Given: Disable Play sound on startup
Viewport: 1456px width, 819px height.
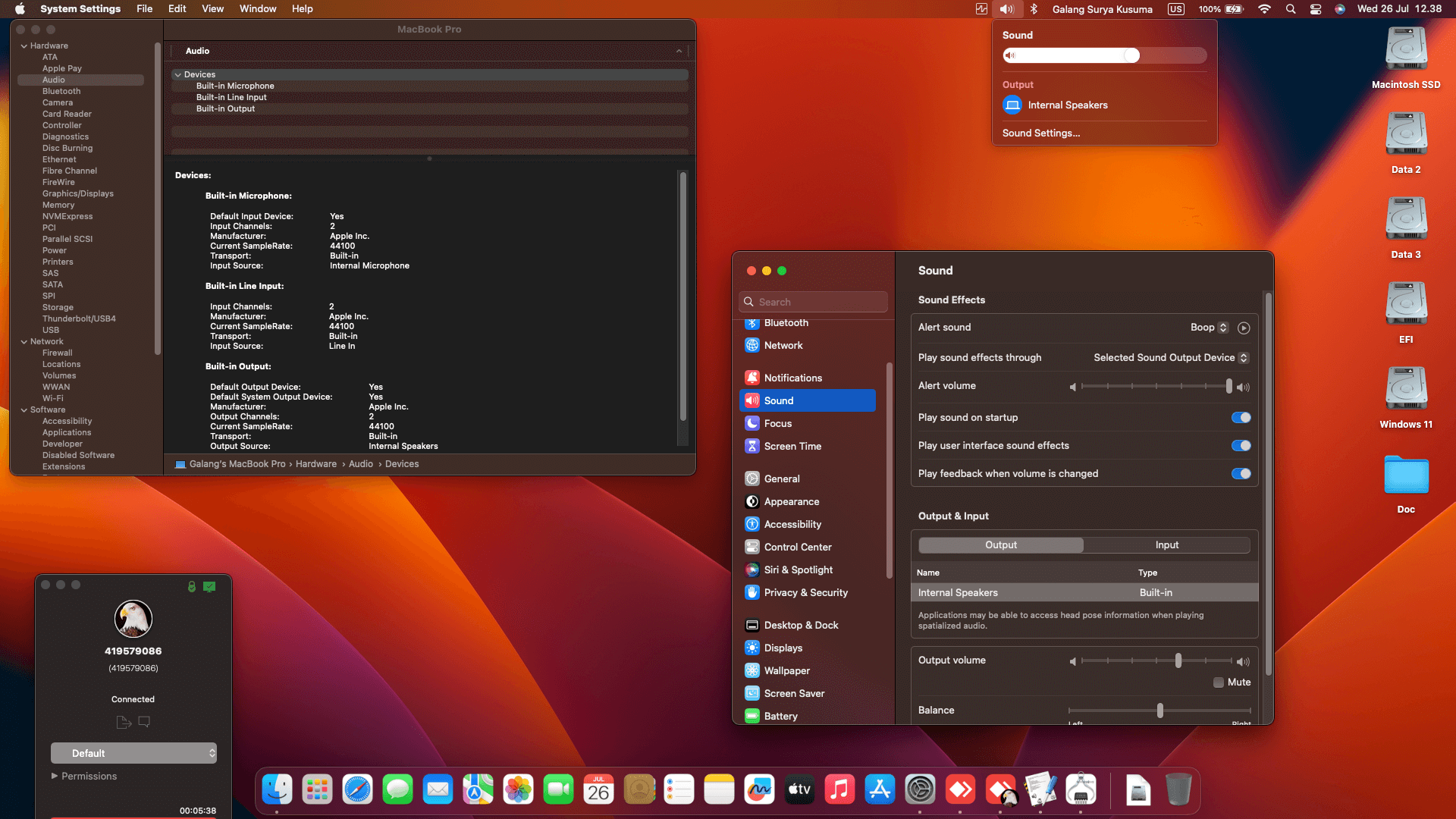Looking at the screenshot, I should click(1241, 417).
